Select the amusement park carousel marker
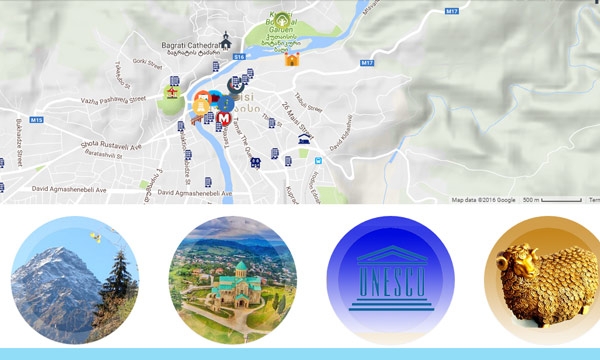 [172, 92]
